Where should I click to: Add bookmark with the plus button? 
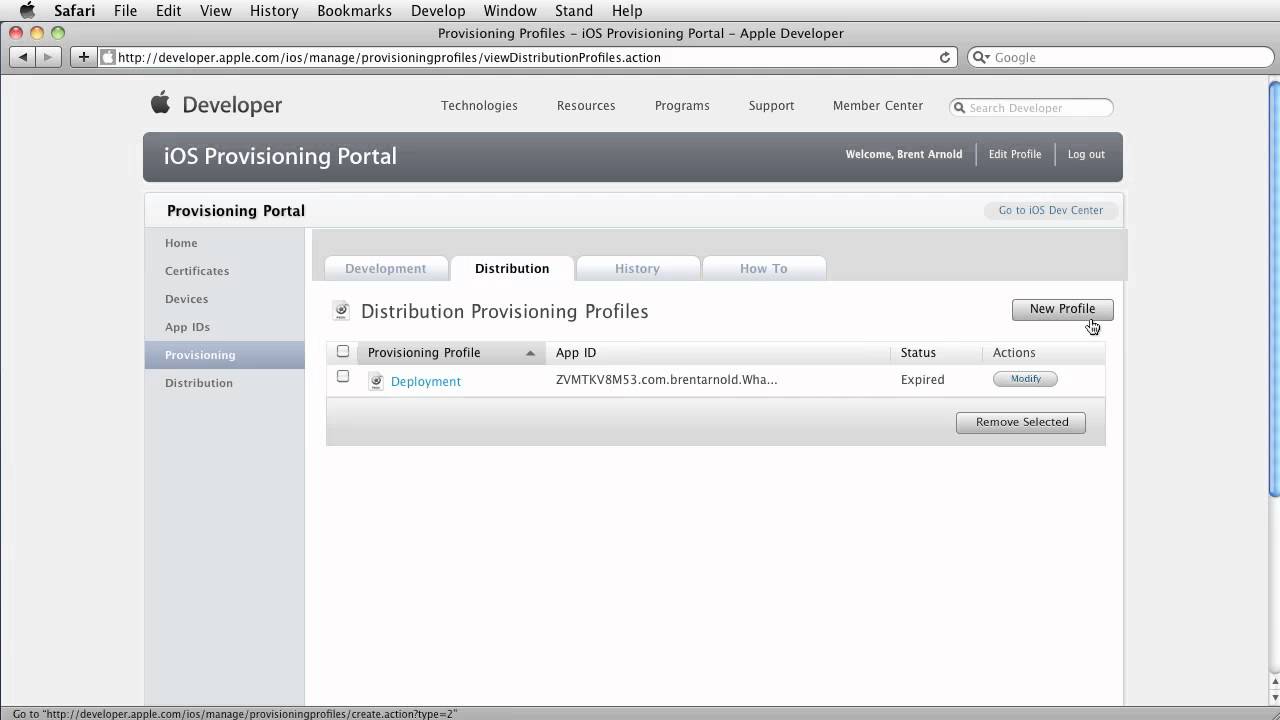tap(83, 57)
